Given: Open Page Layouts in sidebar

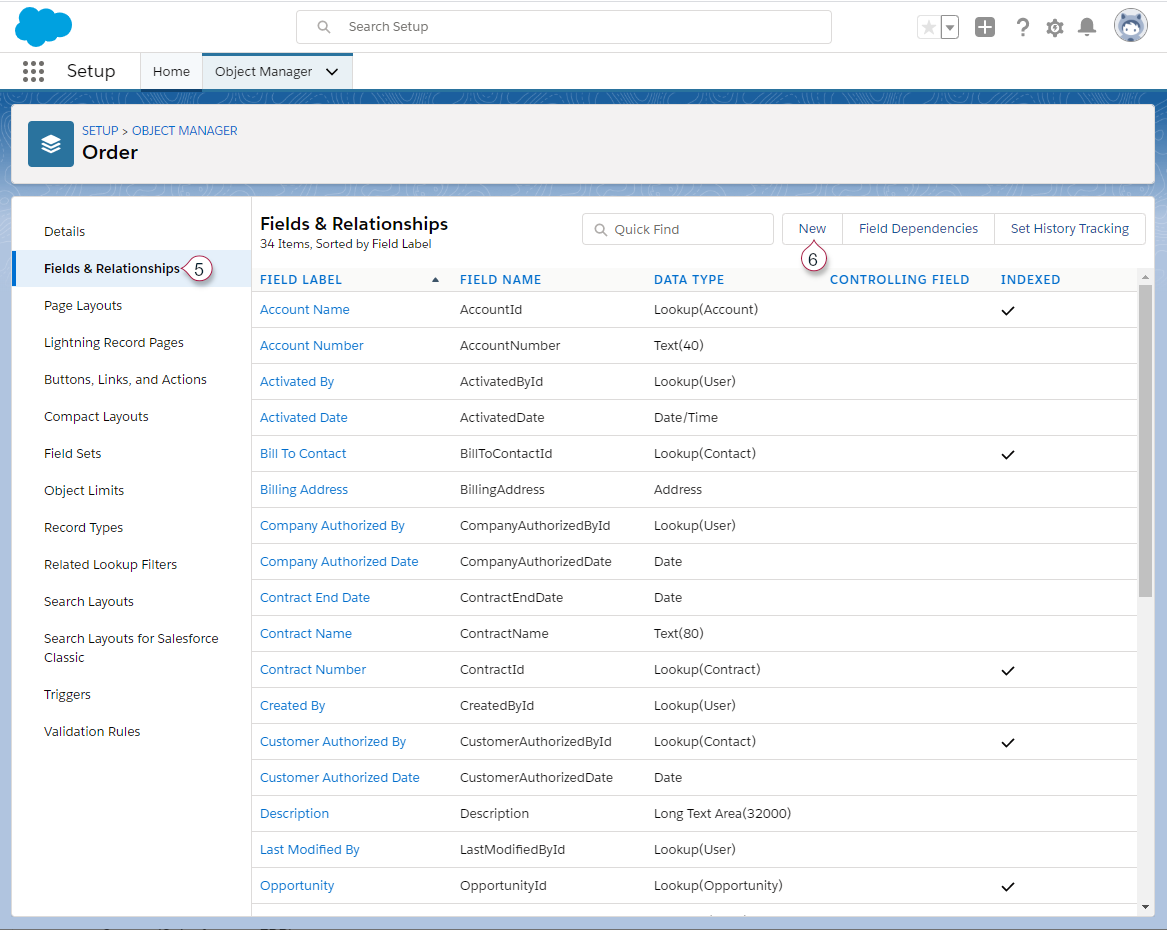Looking at the screenshot, I should (x=83, y=306).
